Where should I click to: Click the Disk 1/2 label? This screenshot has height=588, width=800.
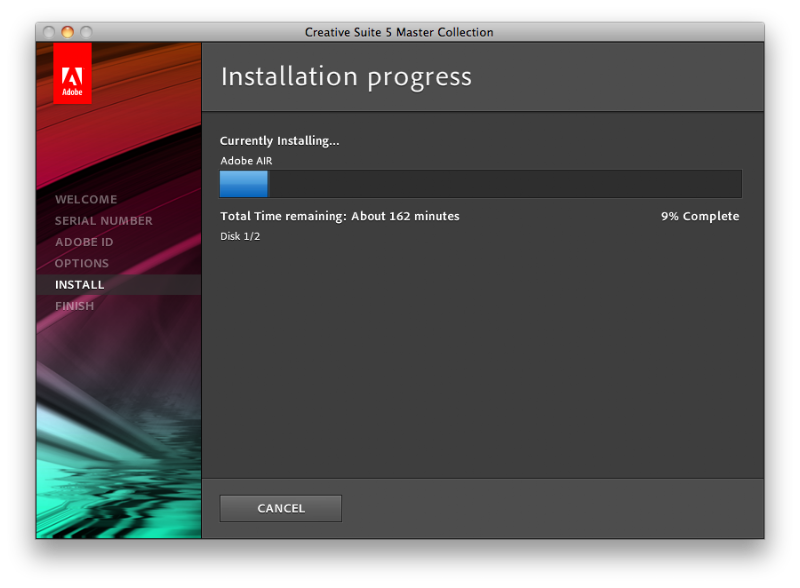240,236
